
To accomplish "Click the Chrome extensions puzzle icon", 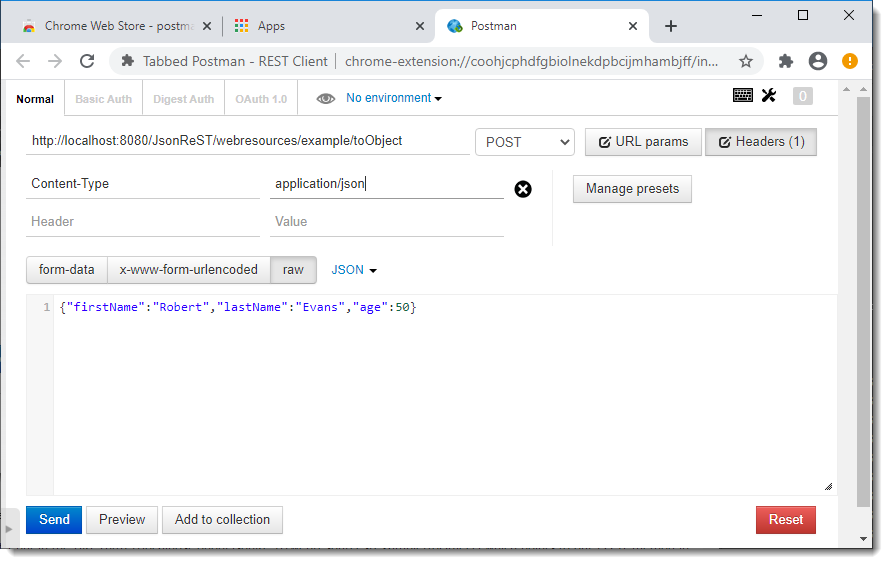I will 785,61.
